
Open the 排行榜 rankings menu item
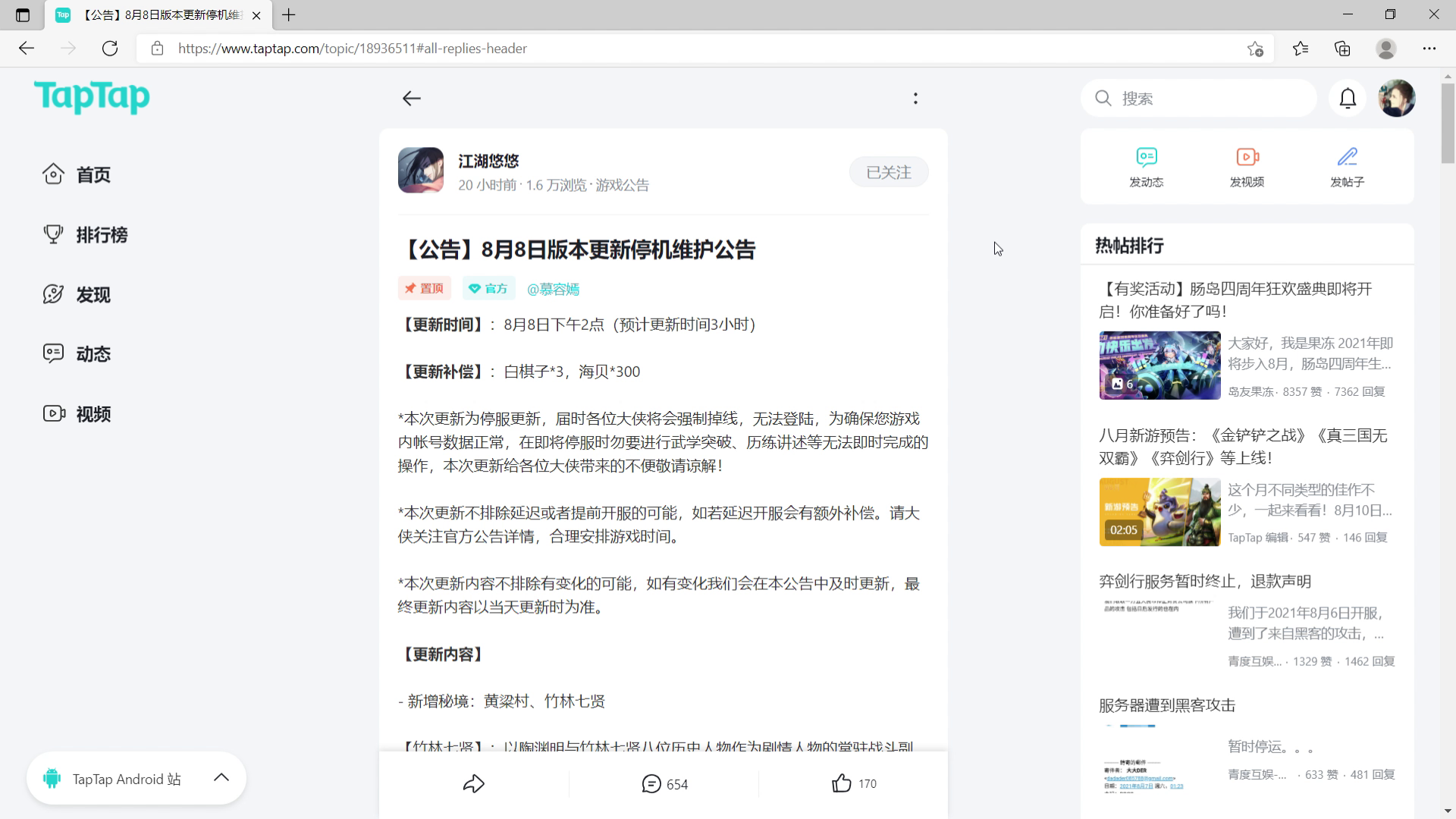tap(101, 235)
